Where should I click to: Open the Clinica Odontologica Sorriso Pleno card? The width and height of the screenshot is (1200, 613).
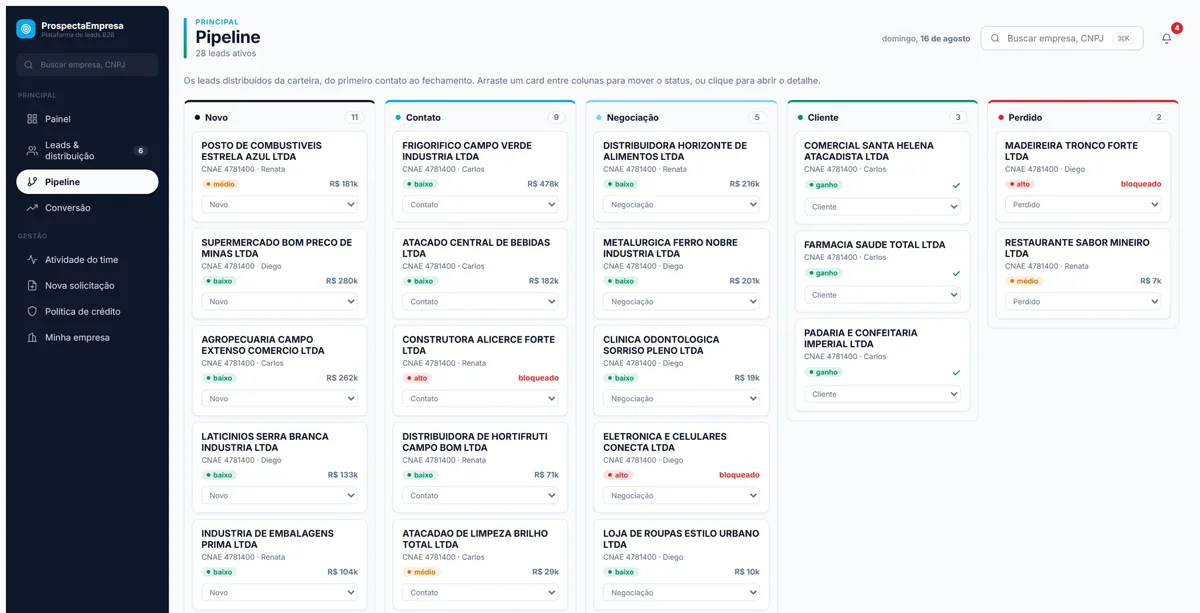point(681,370)
